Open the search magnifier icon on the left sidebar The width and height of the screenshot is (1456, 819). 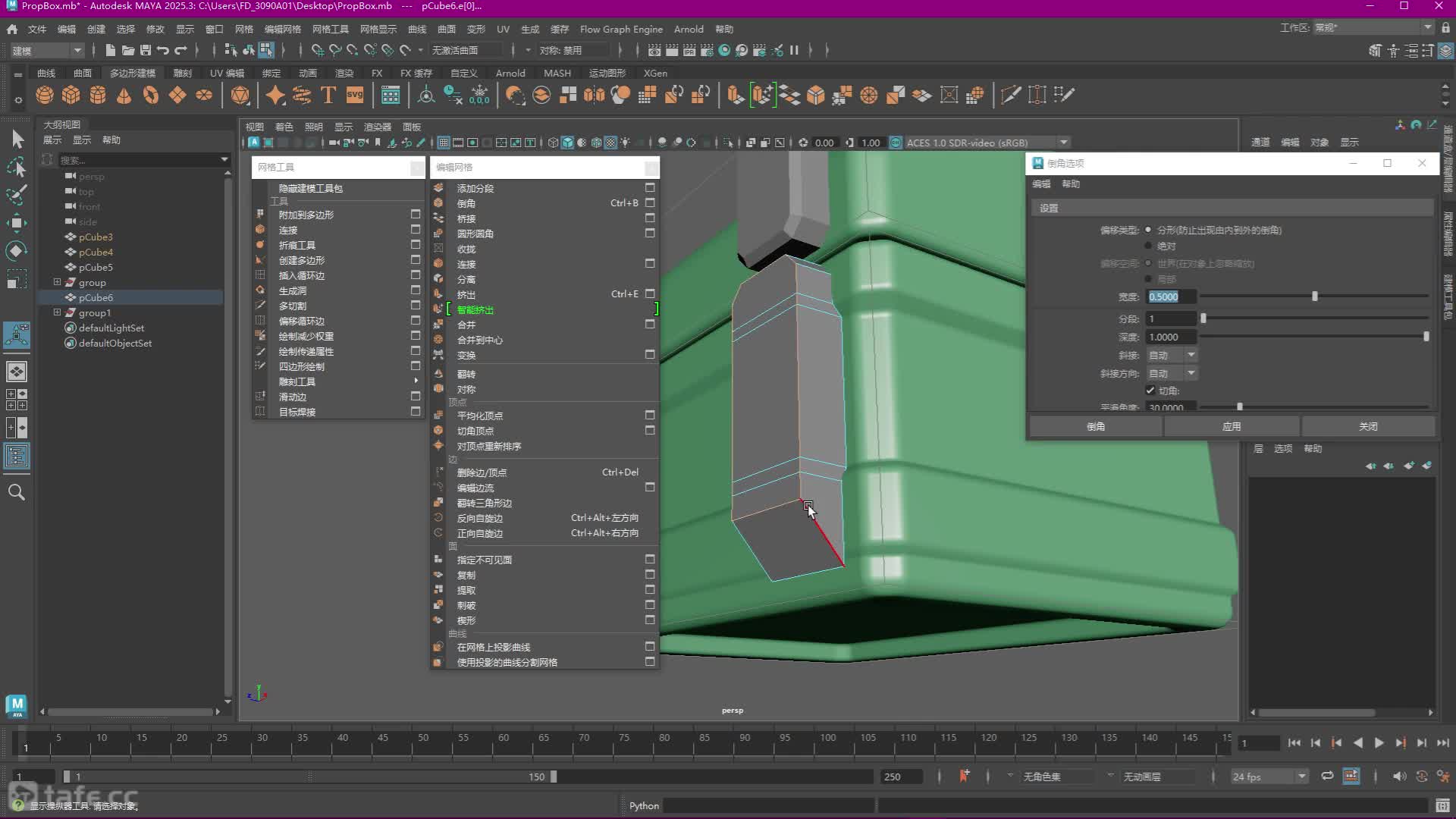click(x=17, y=492)
